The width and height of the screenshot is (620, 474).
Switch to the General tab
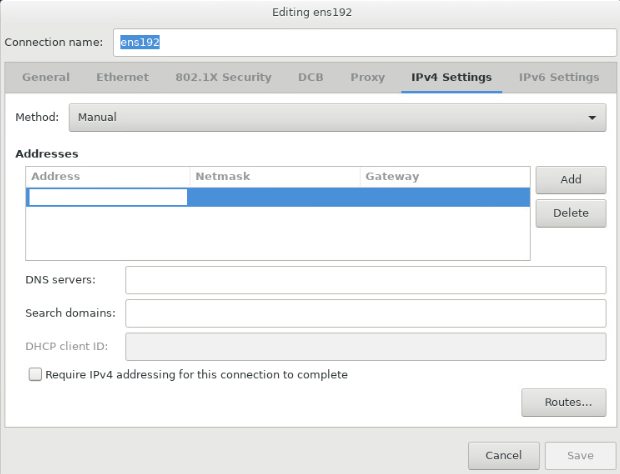point(46,77)
